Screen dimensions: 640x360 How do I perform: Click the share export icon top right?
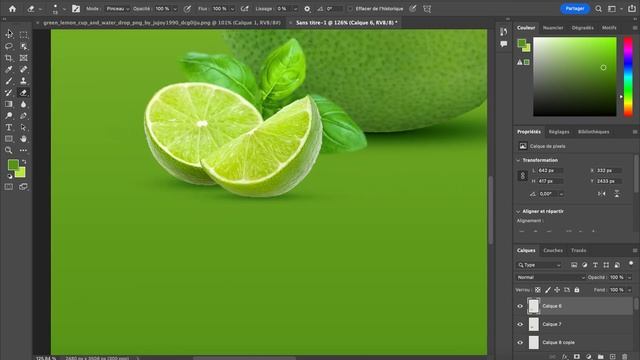(632, 9)
